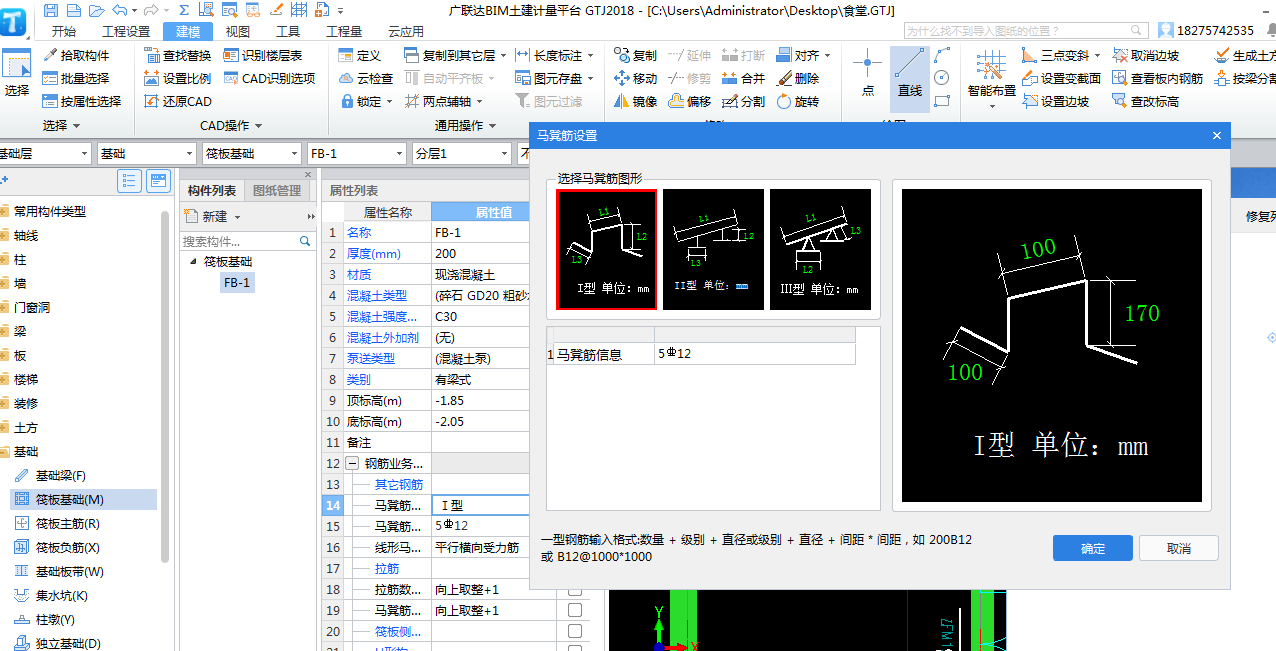
Task: Tick the checkbox in row 20 筏板侧
Action: (x=575, y=631)
